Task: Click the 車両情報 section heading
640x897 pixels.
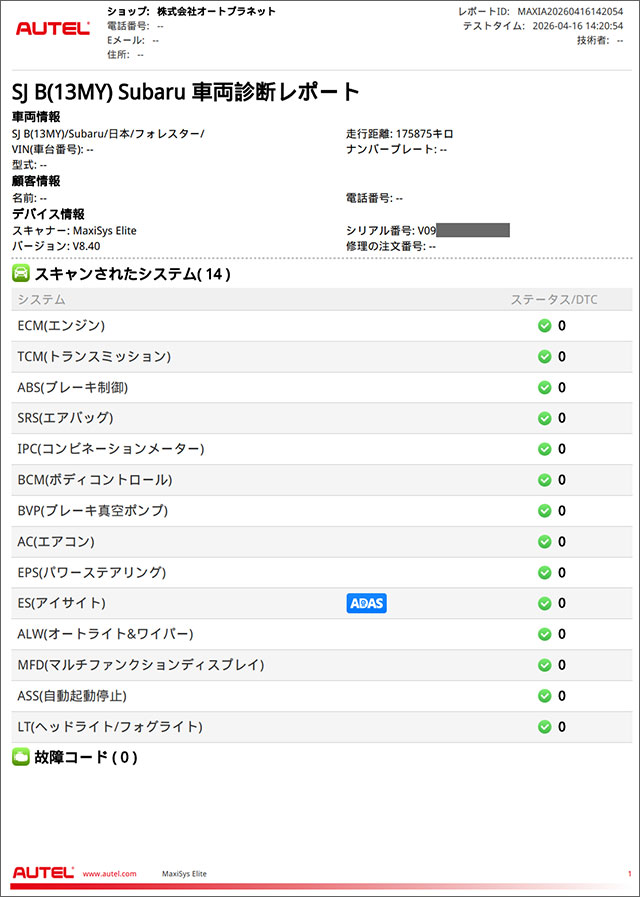Action: coord(36,117)
